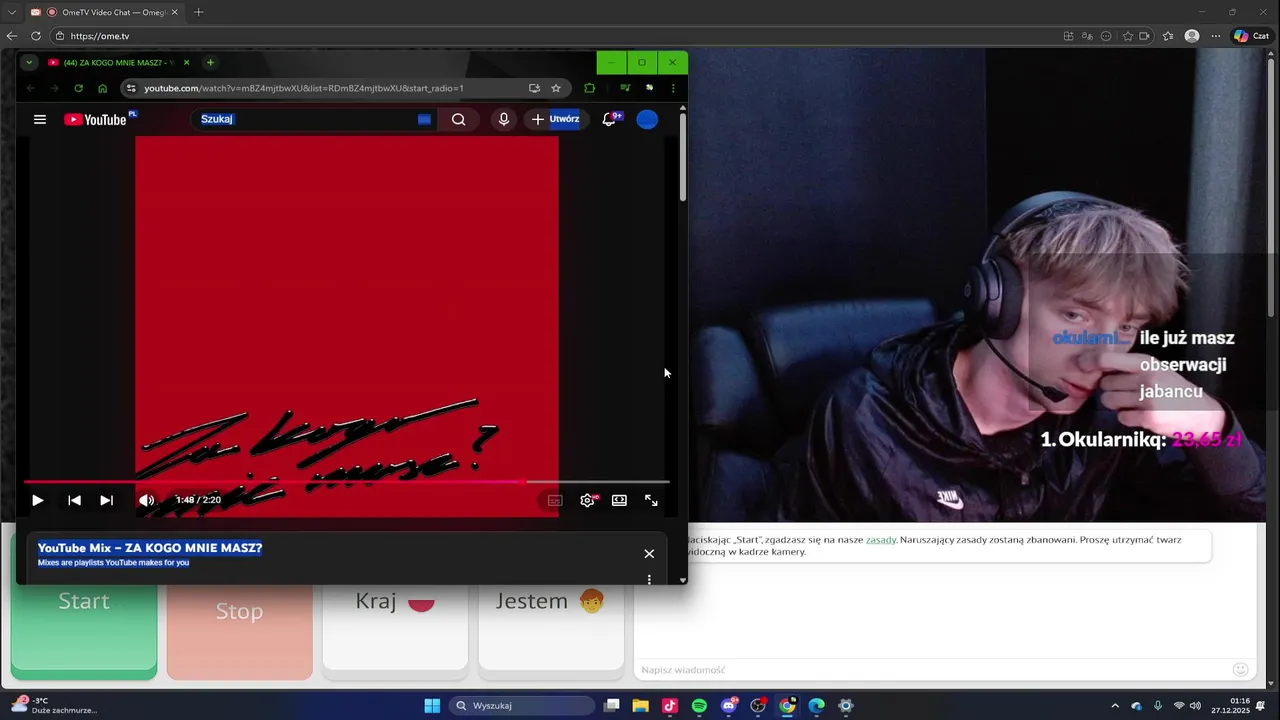Open the Edge tab actions dropdown

pos(12,12)
